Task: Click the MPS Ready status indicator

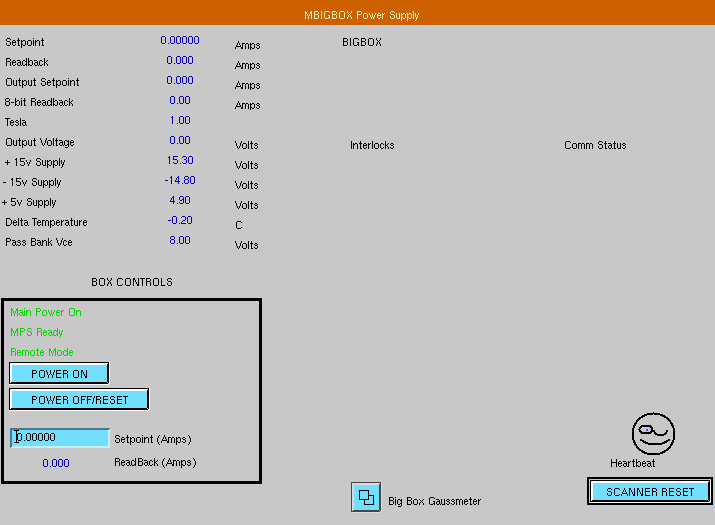Action: click(36, 333)
